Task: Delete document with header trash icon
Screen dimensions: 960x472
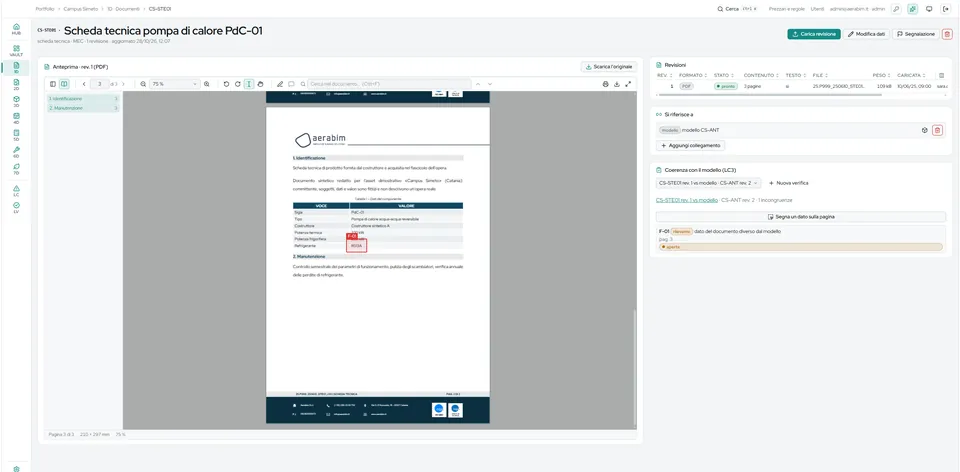Action: coord(947,34)
